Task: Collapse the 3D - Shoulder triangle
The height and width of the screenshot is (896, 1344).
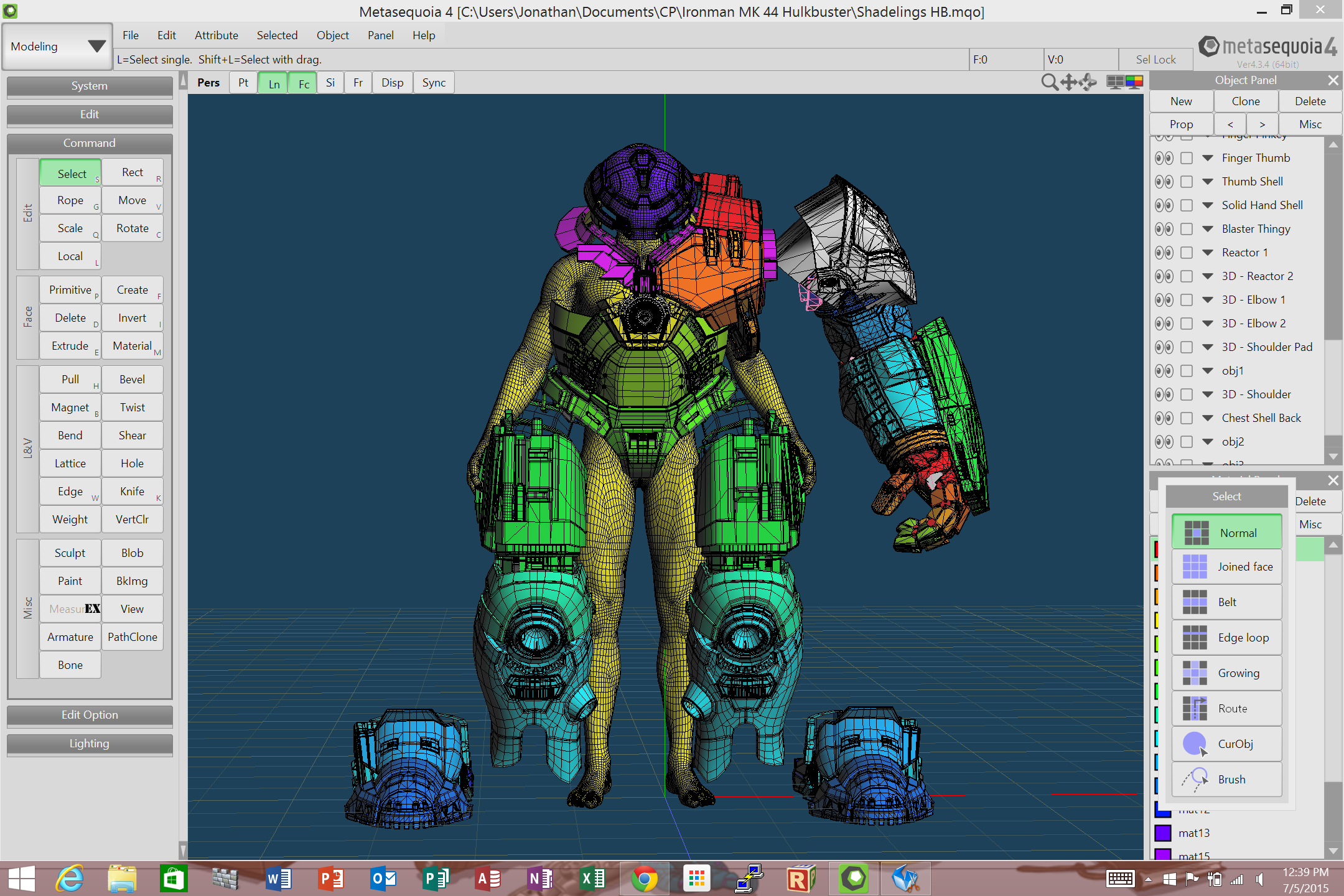Action: pyautogui.click(x=1208, y=394)
